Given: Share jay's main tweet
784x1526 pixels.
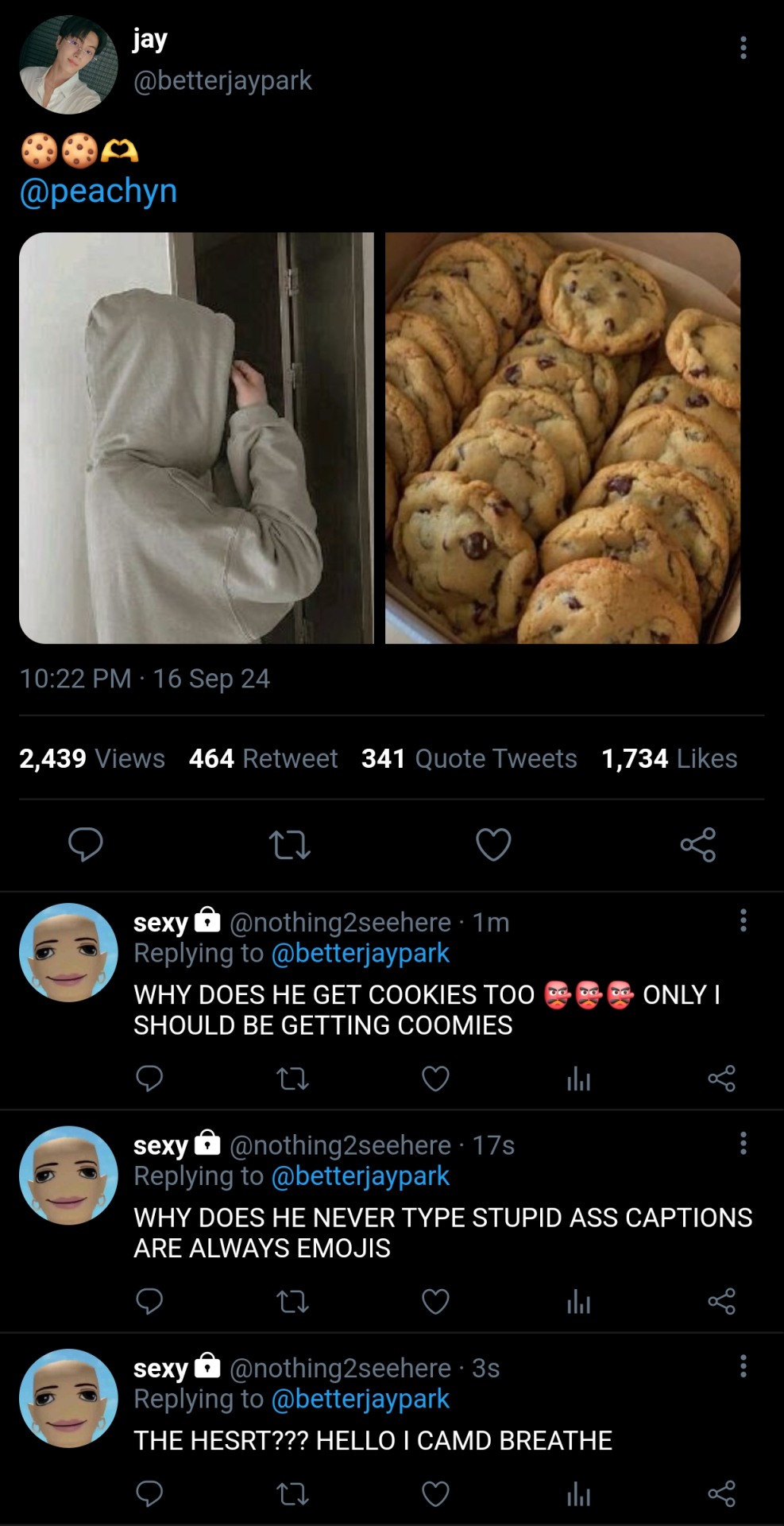Looking at the screenshot, I should click(698, 844).
